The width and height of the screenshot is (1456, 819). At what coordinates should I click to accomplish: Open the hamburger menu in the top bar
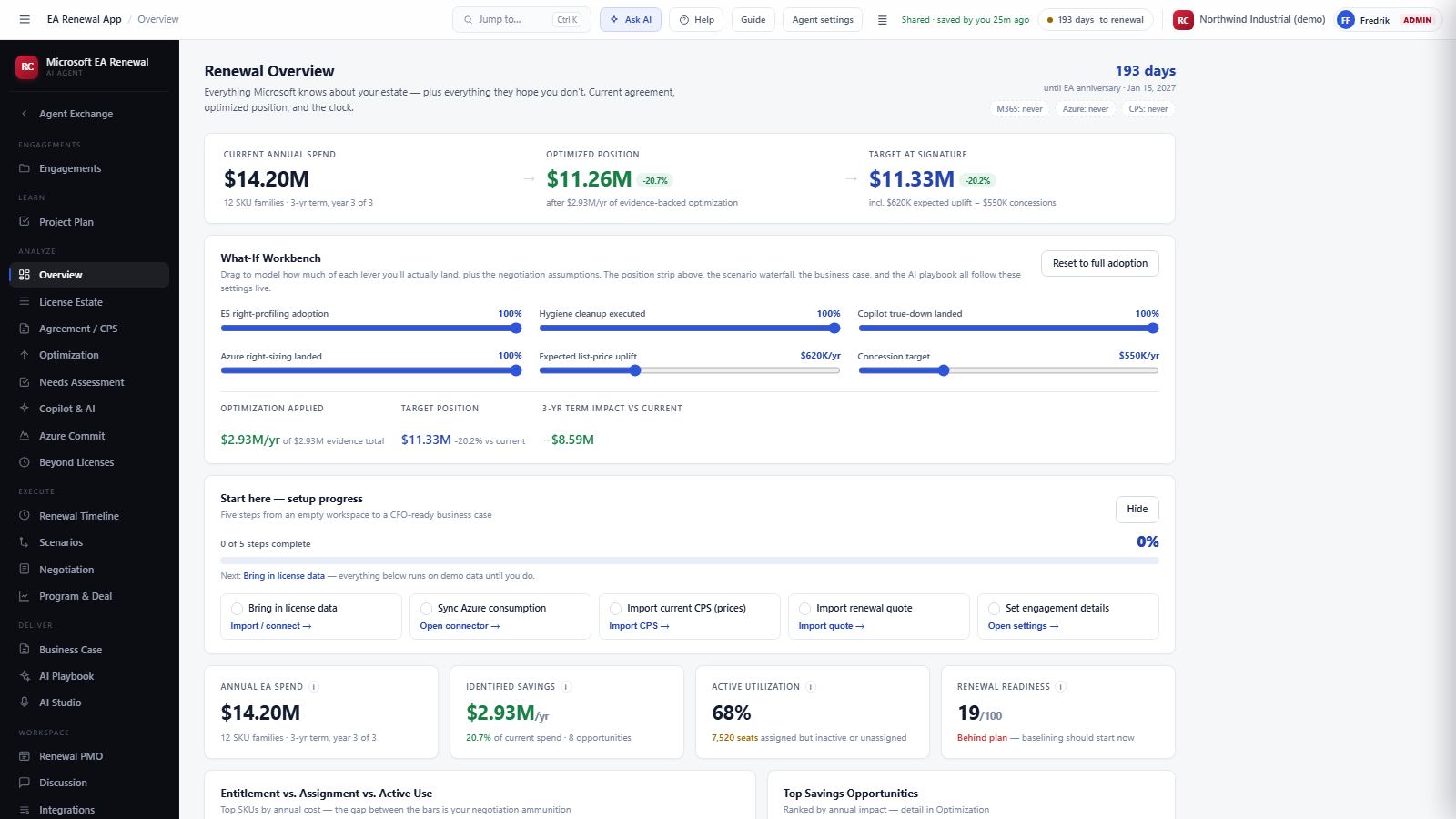(25, 19)
